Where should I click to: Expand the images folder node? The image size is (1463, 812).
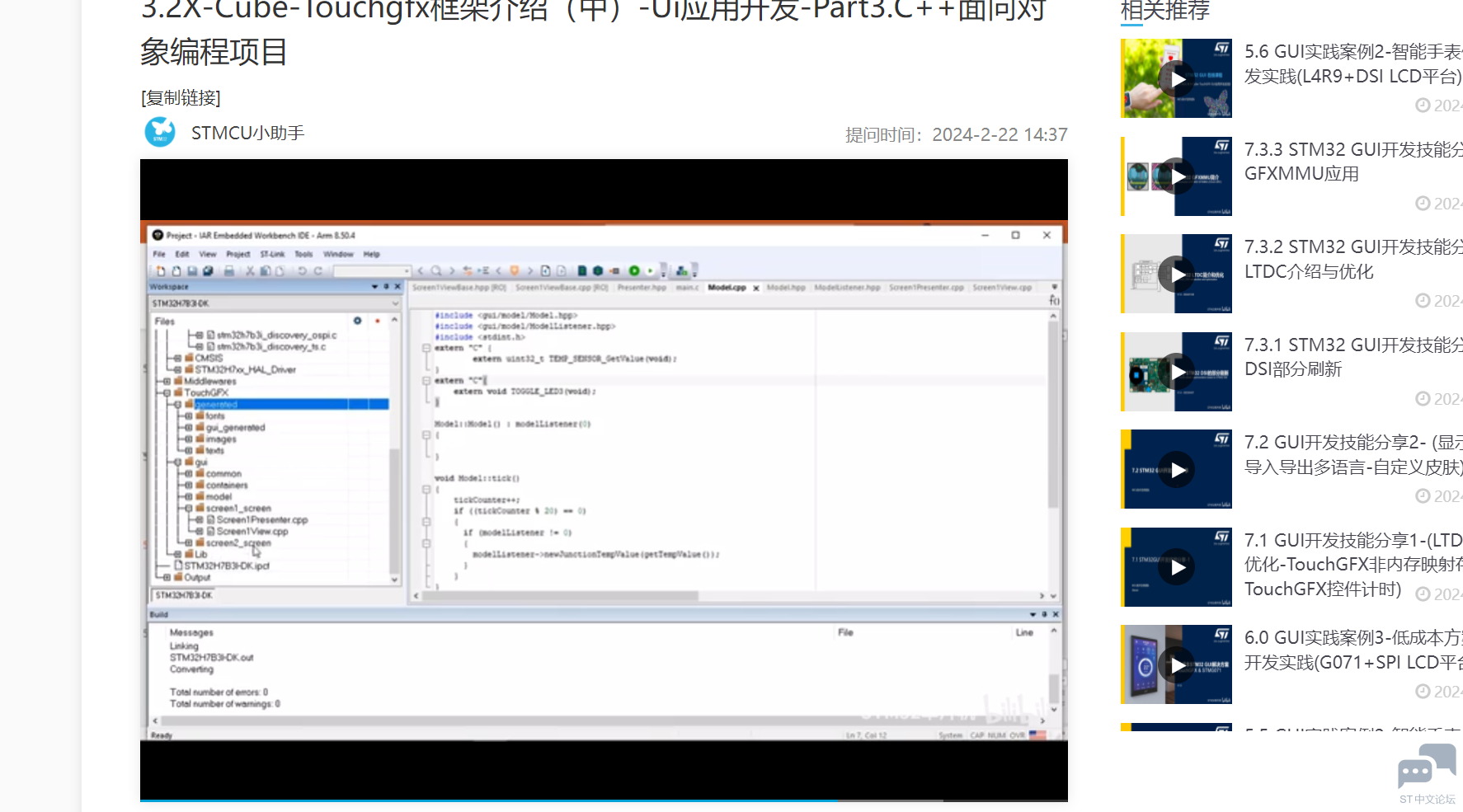188,439
